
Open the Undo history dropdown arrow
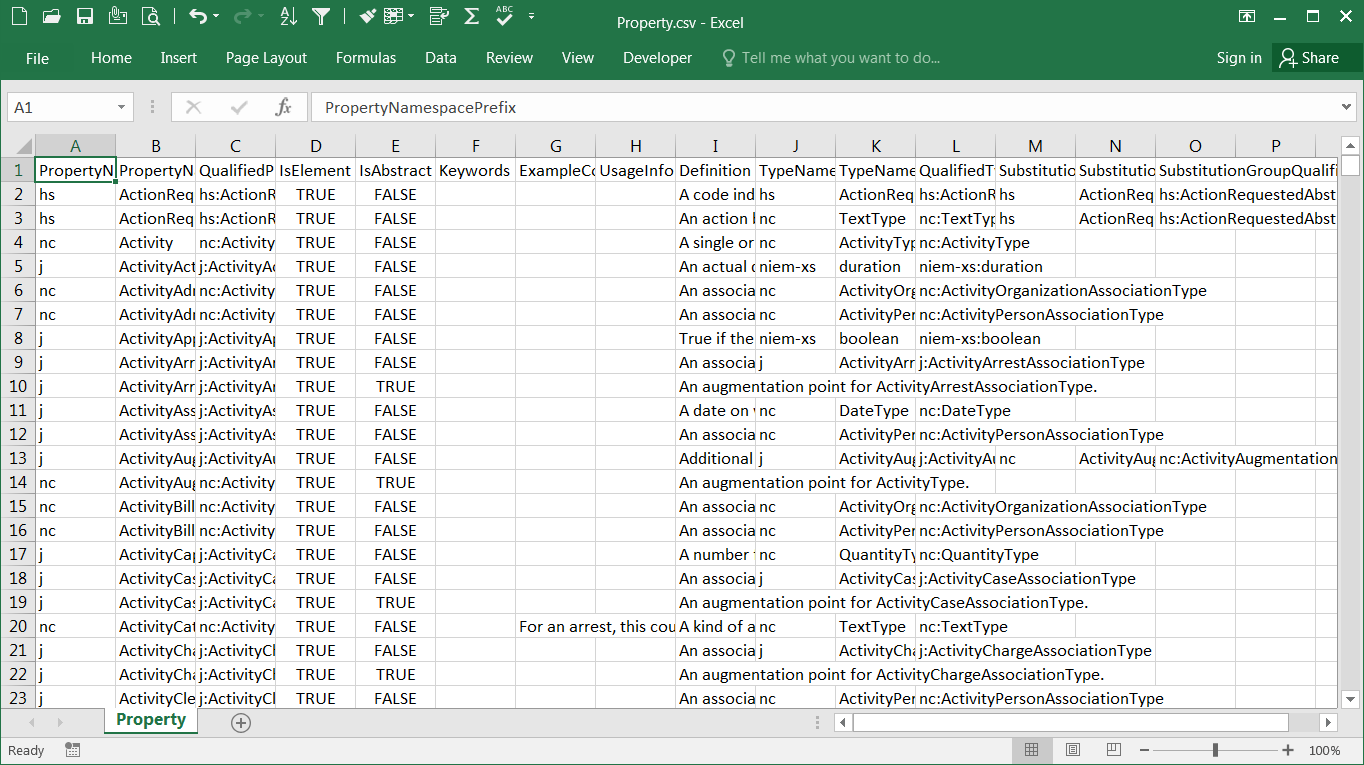coord(217,17)
